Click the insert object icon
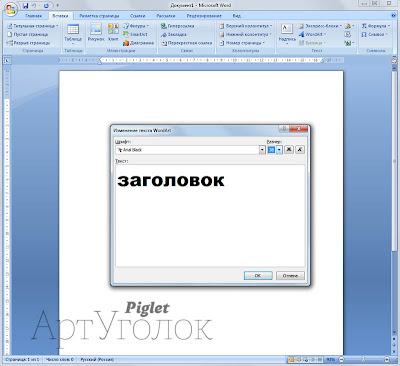Screen dimensions: 400x366 pos(349,43)
